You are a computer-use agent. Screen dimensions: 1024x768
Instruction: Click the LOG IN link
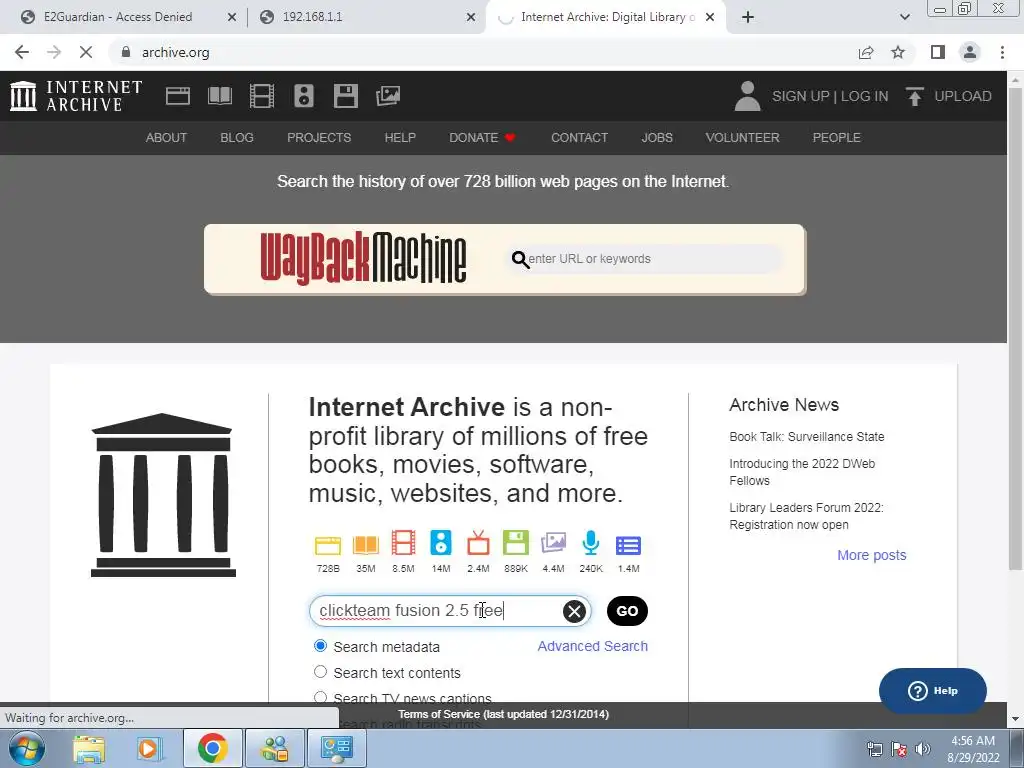point(864,96)
